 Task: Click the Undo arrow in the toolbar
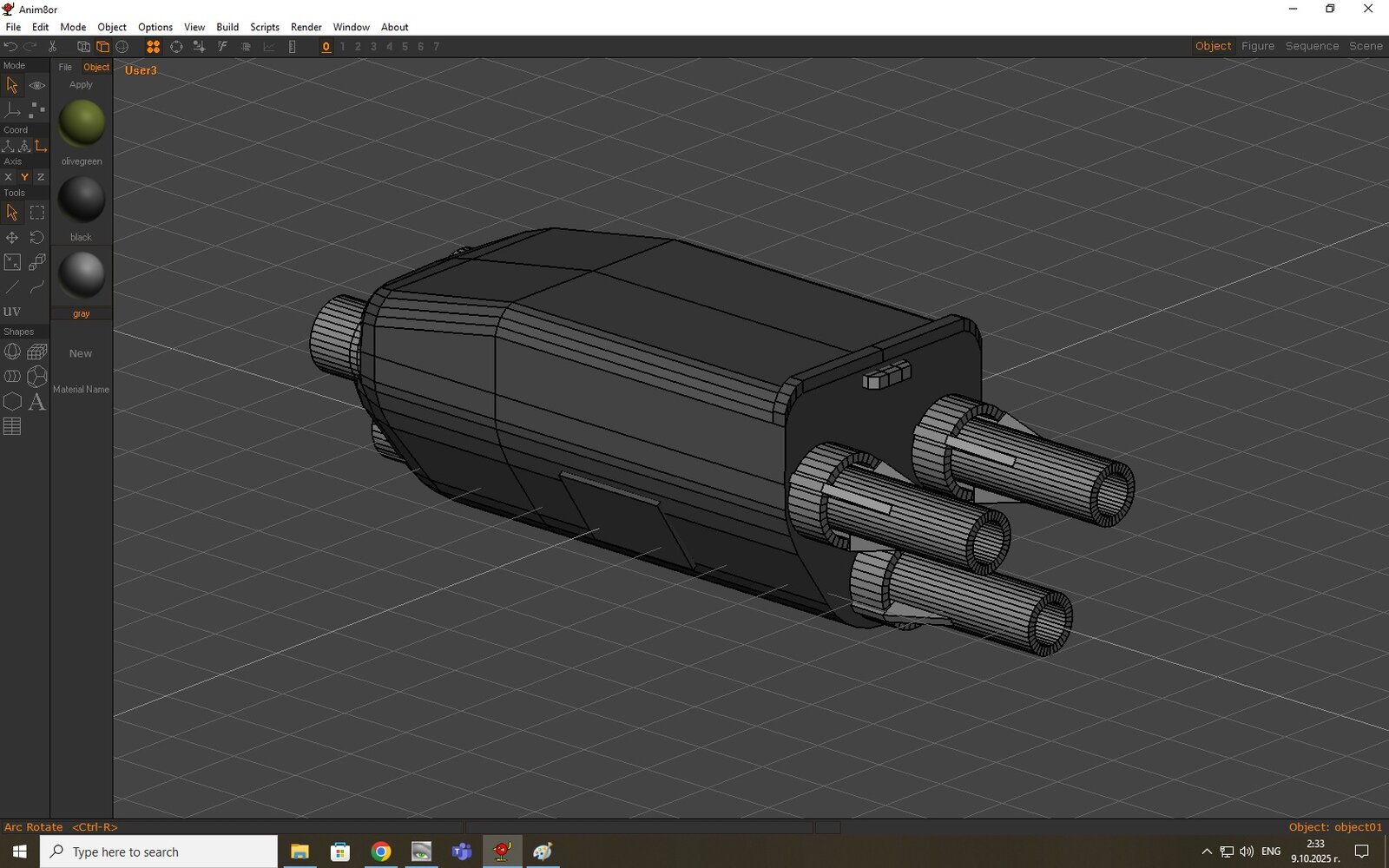[x=10, y=47]
